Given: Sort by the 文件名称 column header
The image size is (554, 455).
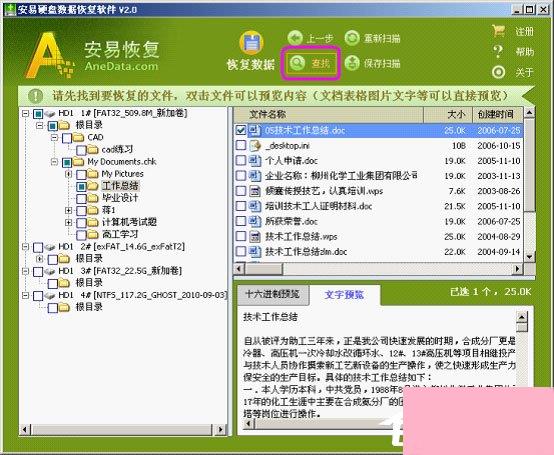Looking at the screenshot, I should [329, 114].
